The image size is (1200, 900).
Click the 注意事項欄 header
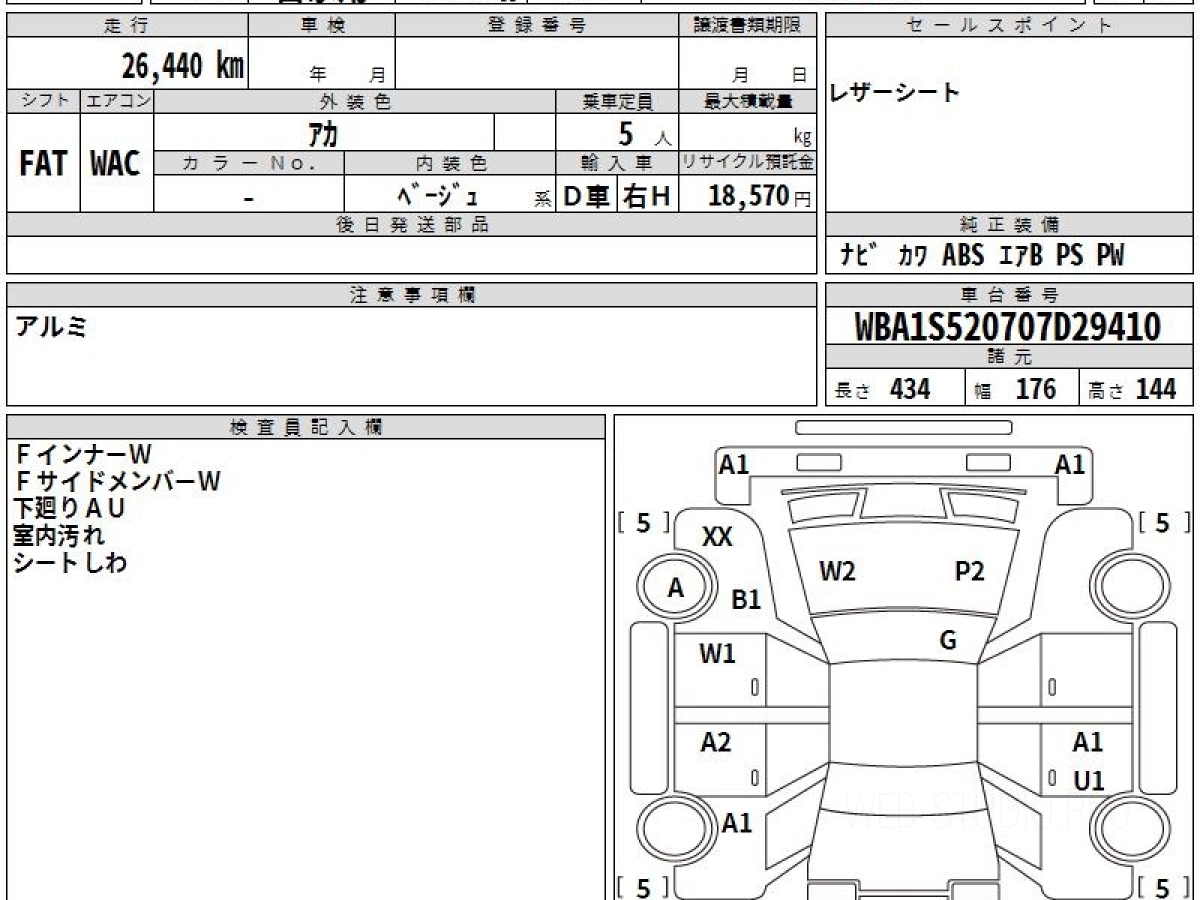pos(412,295)
